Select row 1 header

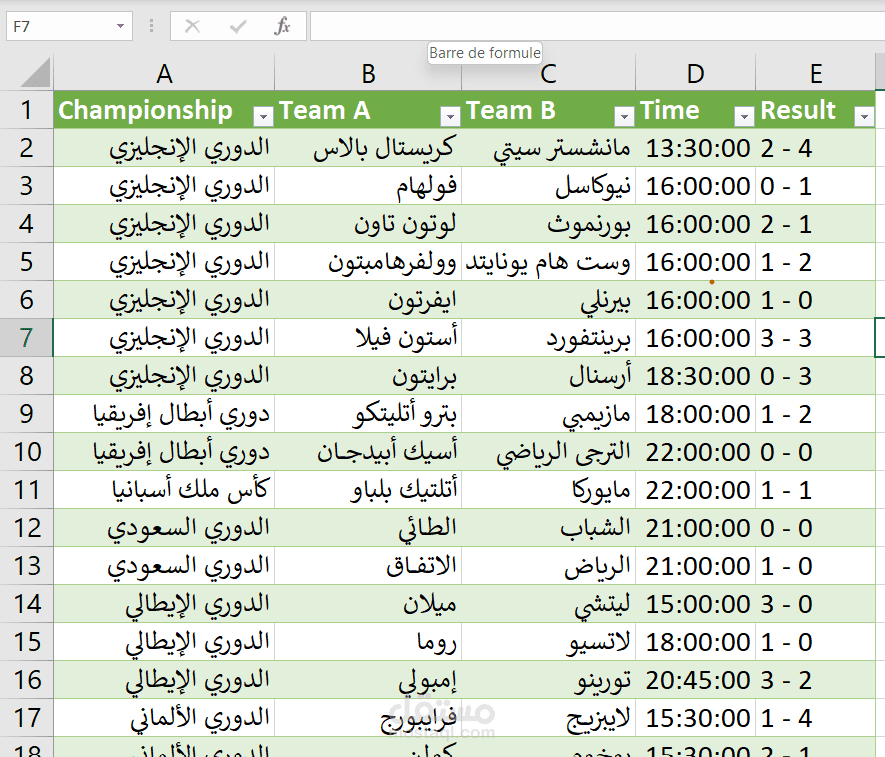(27, 110)
